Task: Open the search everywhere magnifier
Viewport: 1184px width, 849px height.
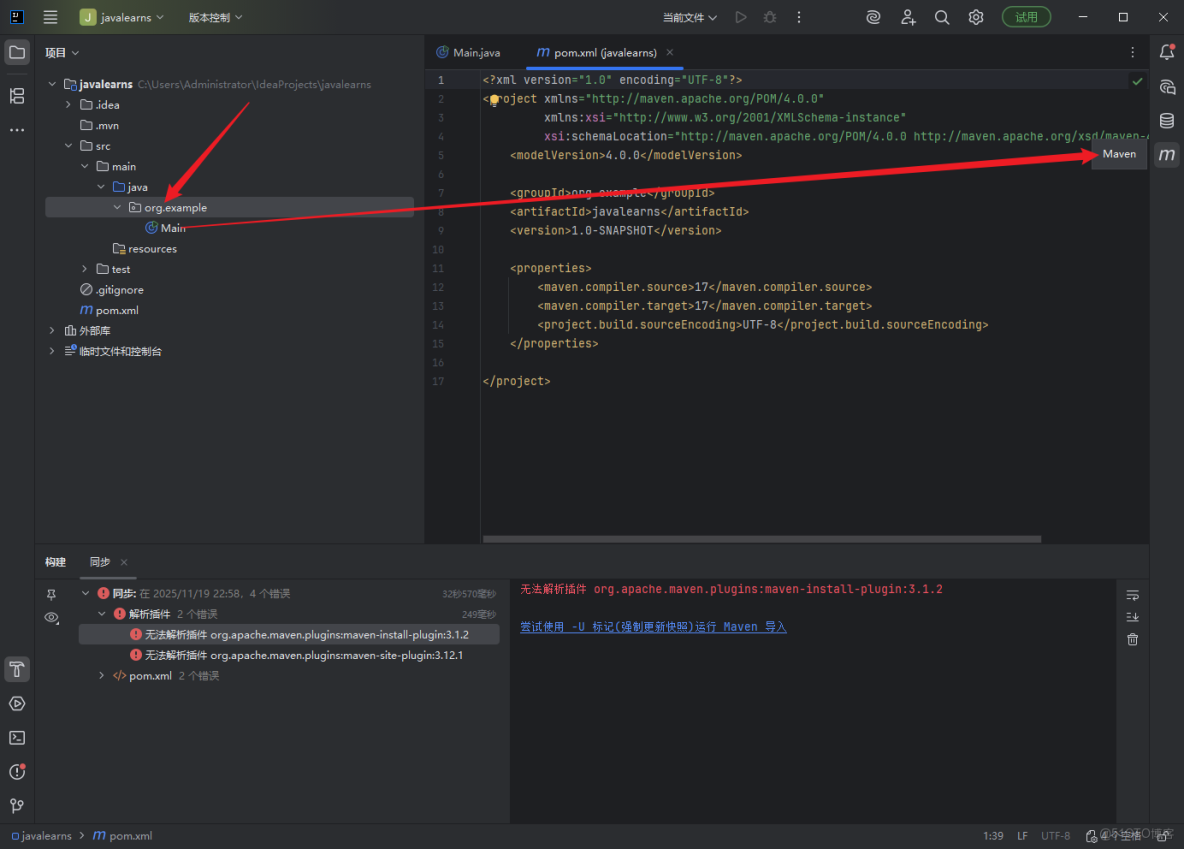Action: 941,17
